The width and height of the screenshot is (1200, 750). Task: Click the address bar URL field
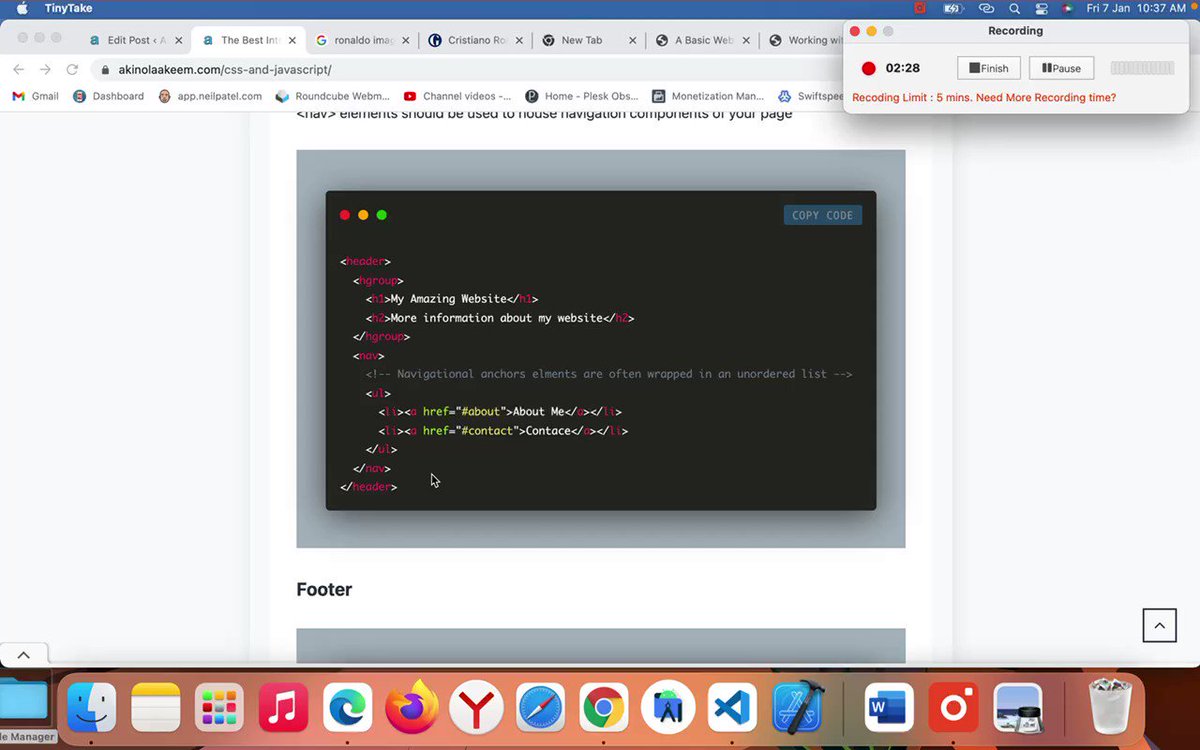coord(465,70)
